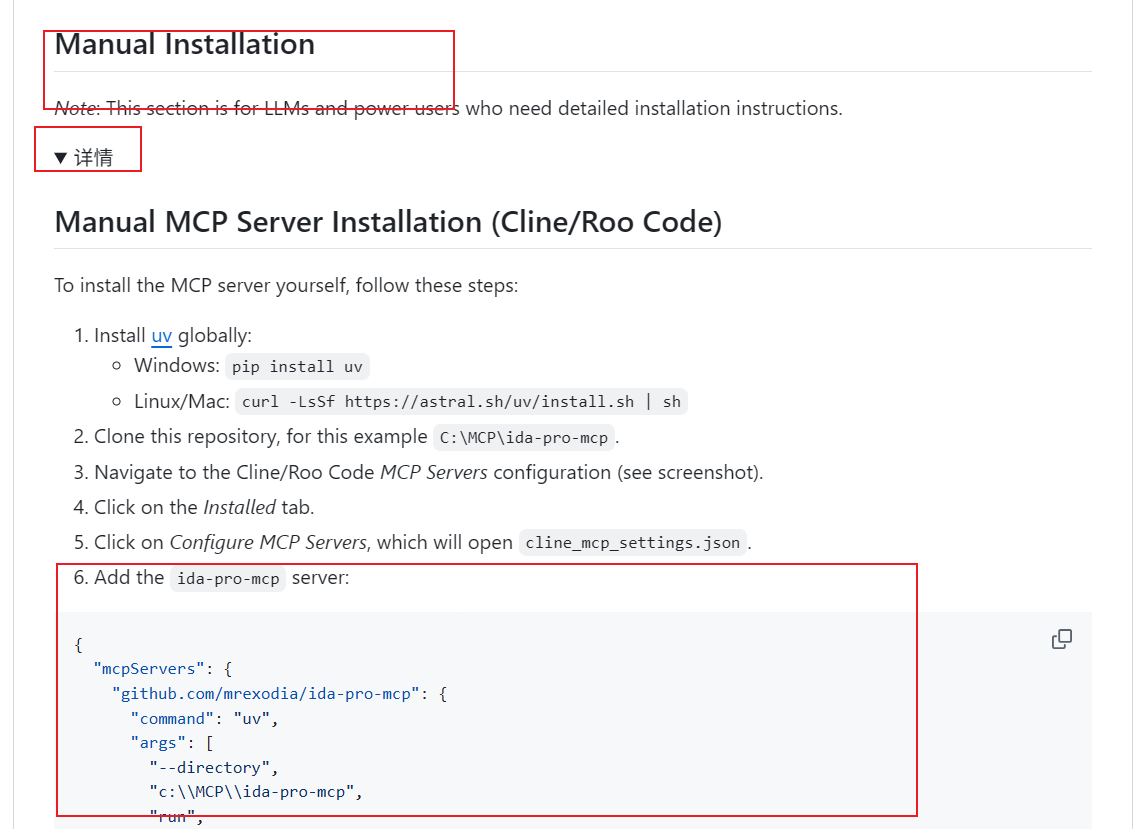The image size is (1144, 829).
Task: Click the Manual Installation heading
Action: pos(185,45)
